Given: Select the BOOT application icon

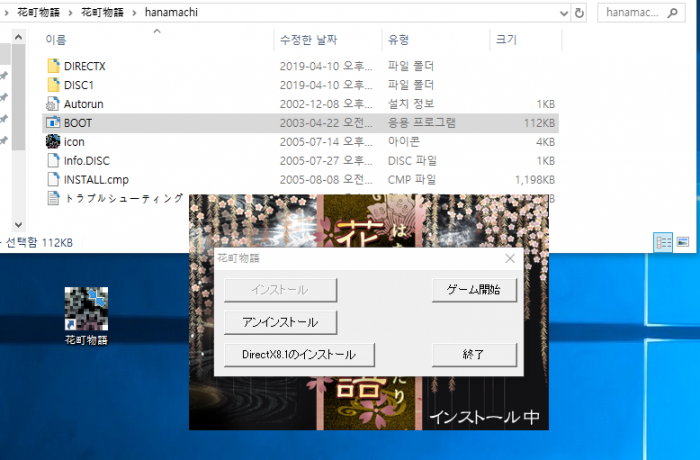Looking at the screenshot, I should (53, 122).
